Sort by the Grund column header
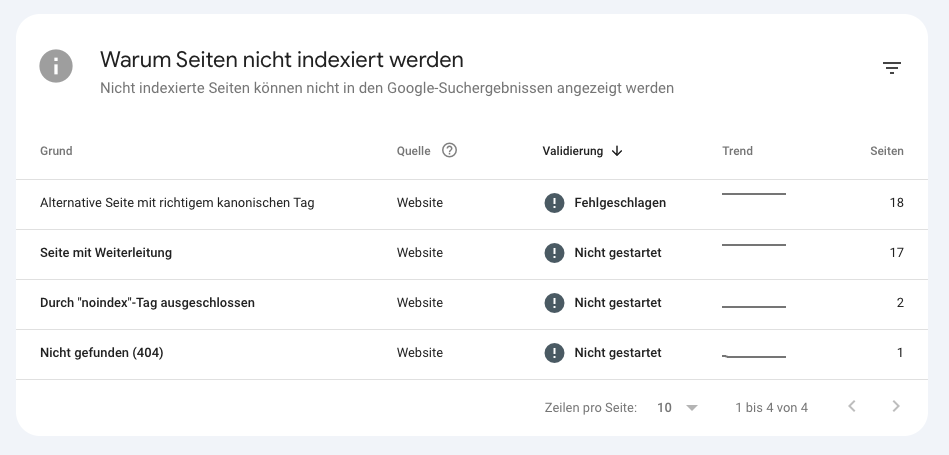 click(x=56, y=151)
